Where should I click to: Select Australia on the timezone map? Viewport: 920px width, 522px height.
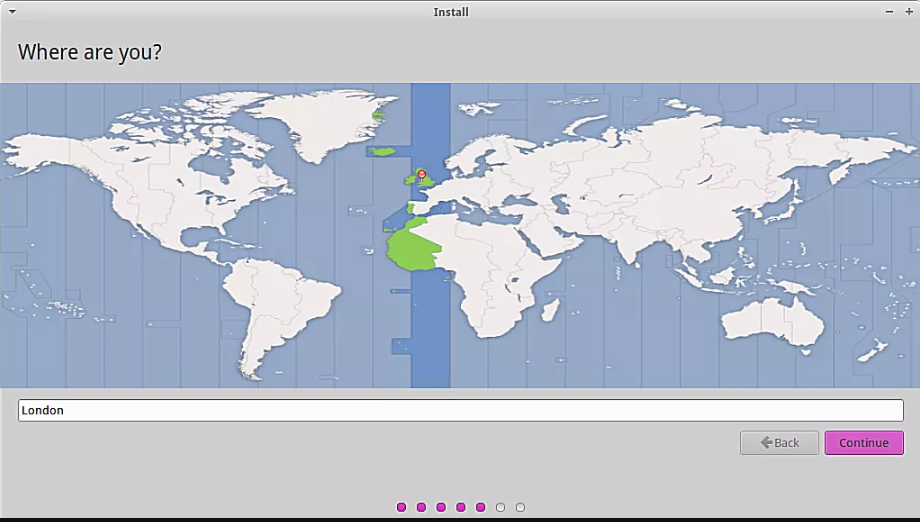pyautogui.click(x=773, y=323)
